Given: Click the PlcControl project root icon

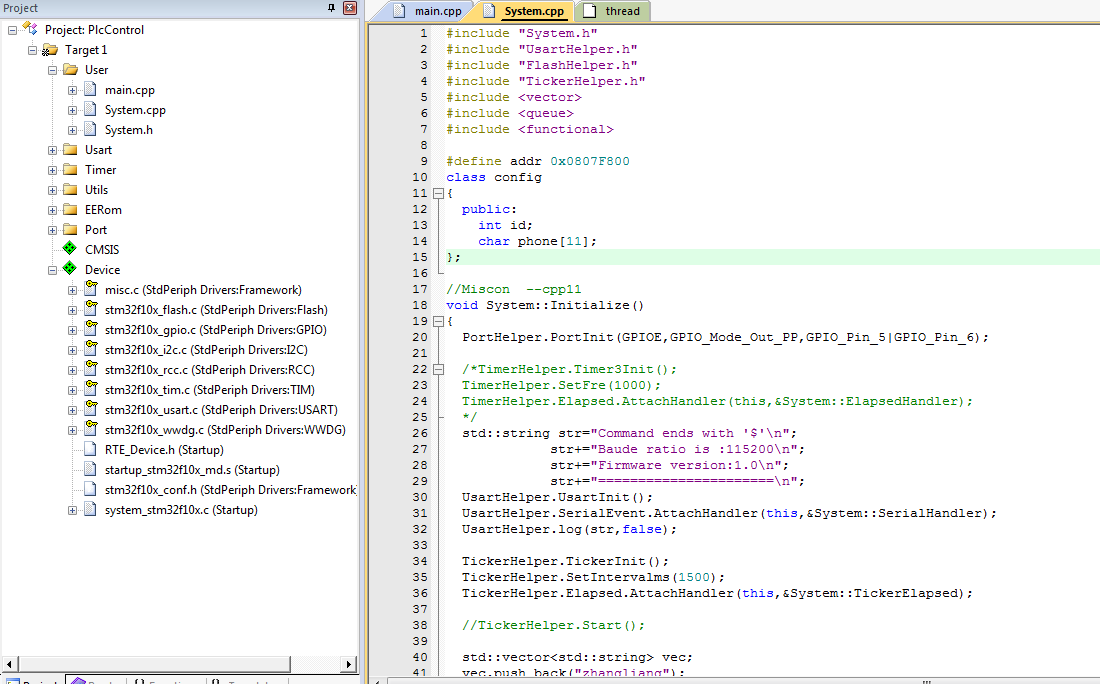Looking at the screenshot, I should pos(30,29).
